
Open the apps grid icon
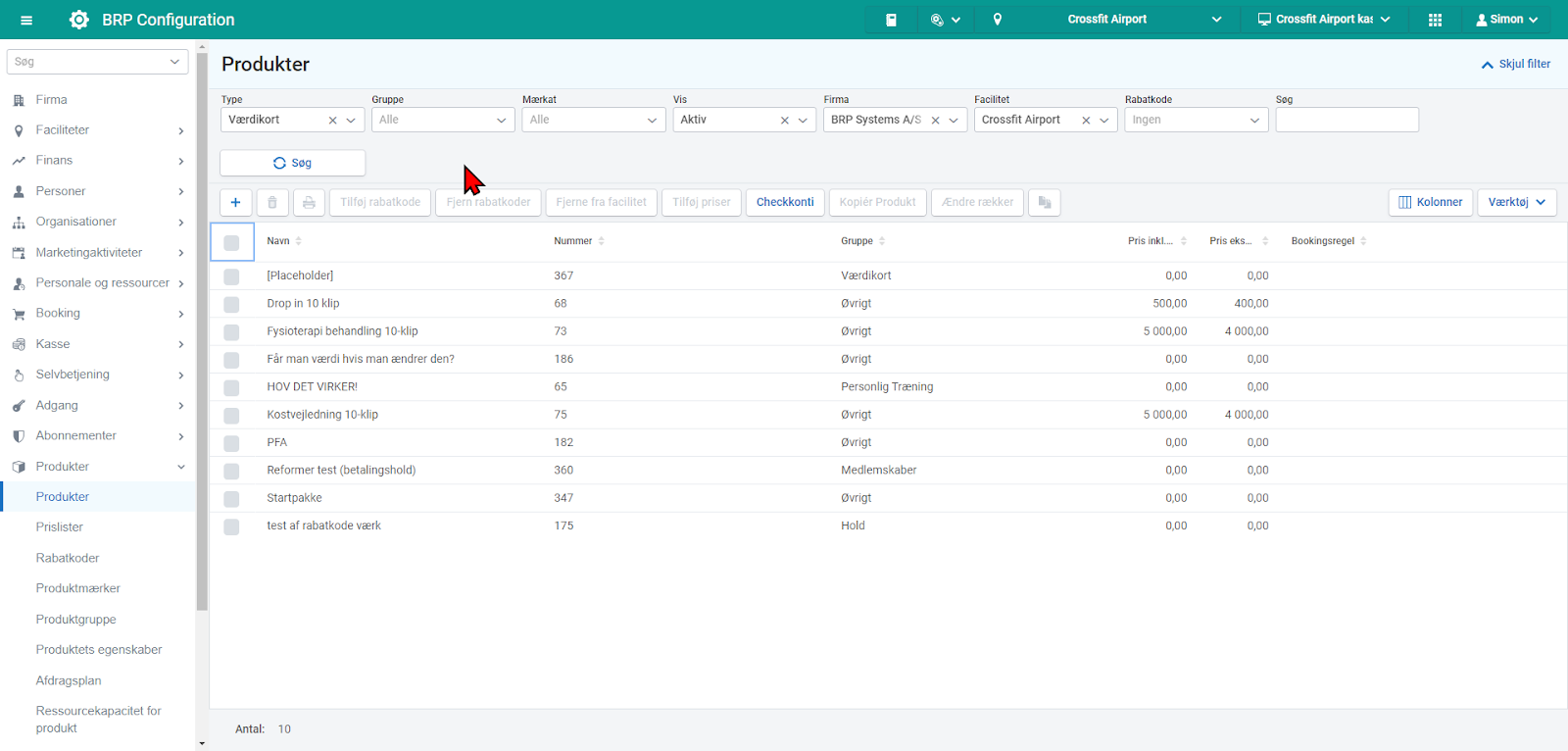coord(1435,20)
